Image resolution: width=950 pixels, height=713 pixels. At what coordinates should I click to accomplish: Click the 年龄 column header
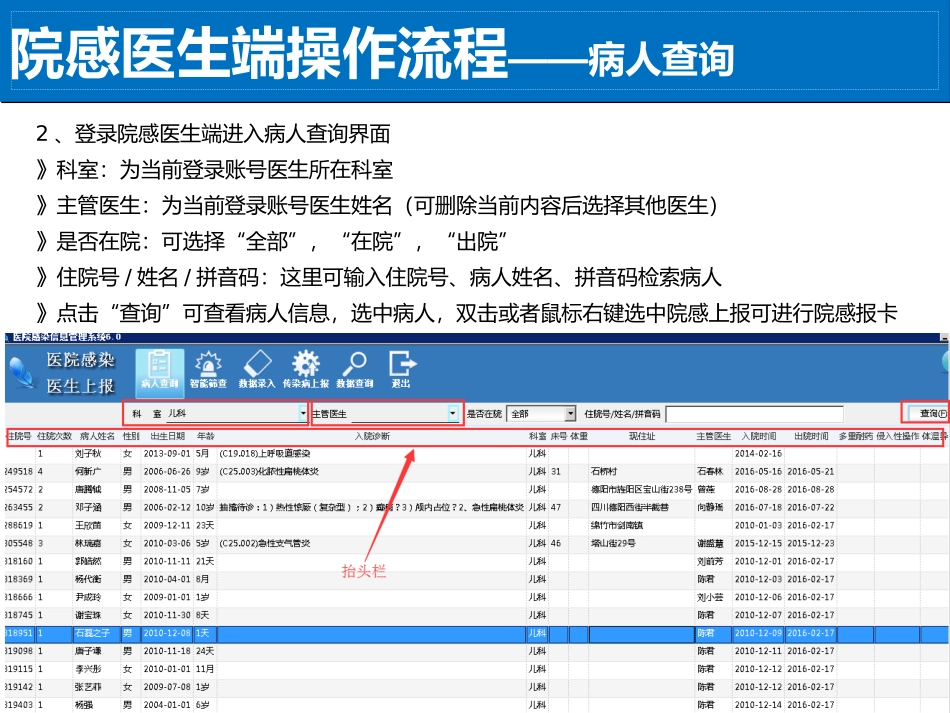(205, 436)
